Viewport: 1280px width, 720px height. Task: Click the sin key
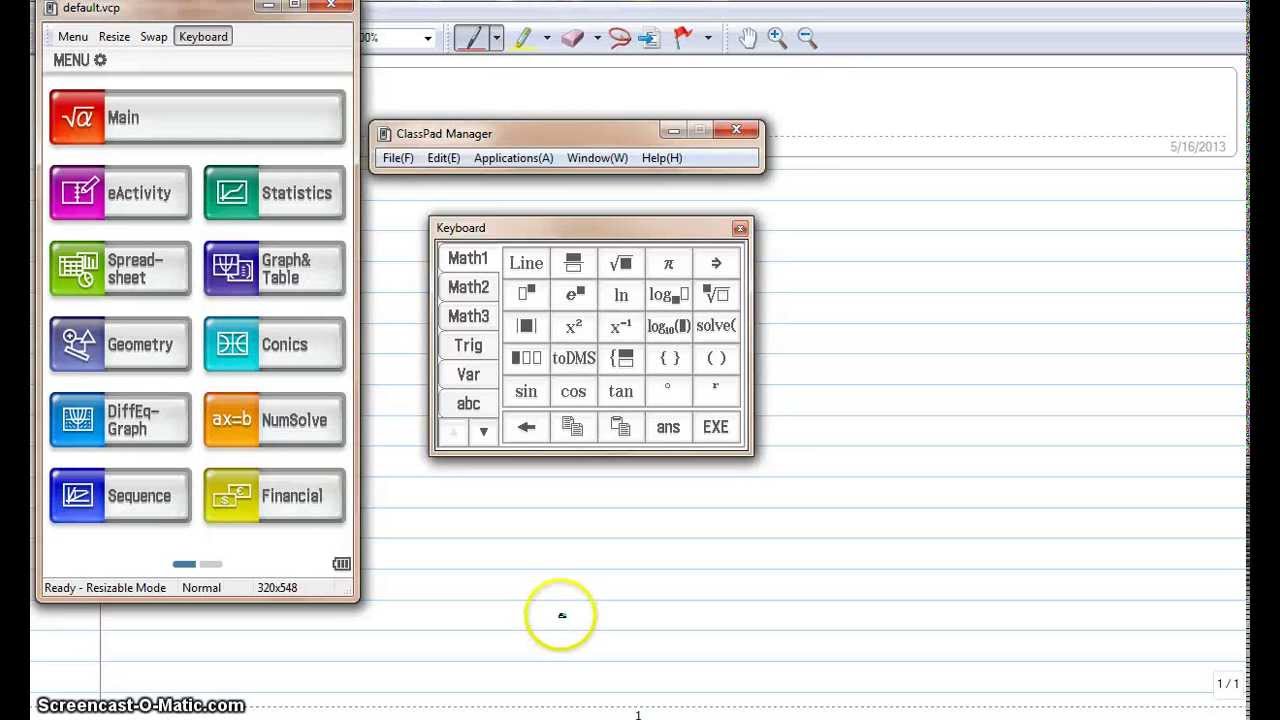coord(526,391)
